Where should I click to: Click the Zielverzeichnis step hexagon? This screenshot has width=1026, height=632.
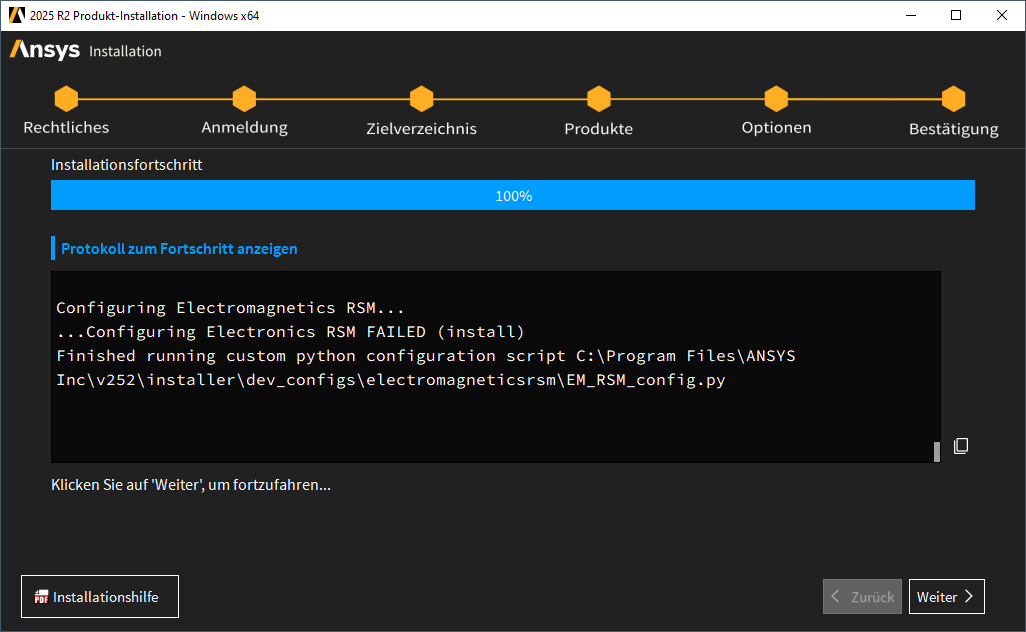(421, 99)
